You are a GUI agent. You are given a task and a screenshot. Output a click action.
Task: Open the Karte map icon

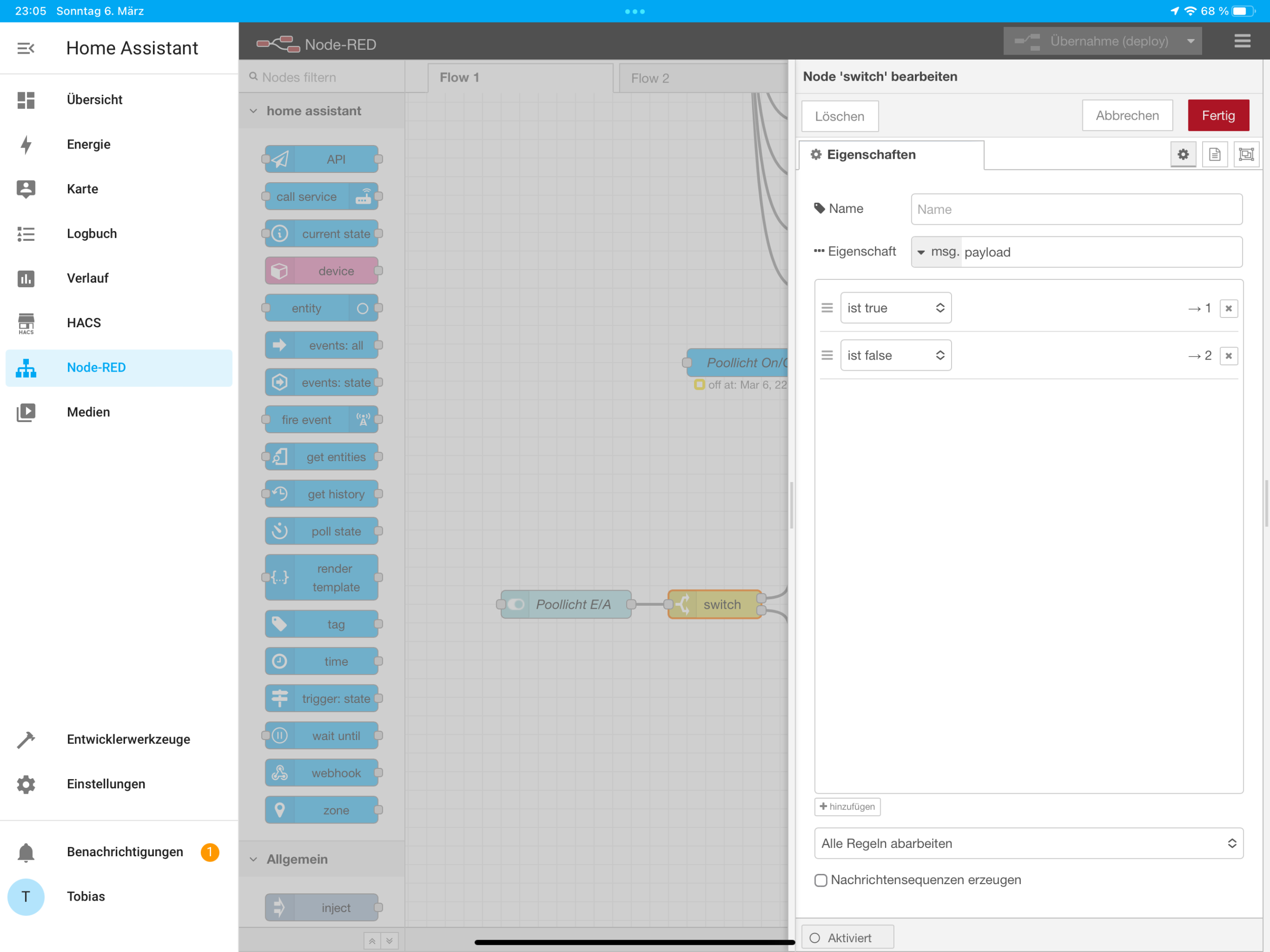26,189
